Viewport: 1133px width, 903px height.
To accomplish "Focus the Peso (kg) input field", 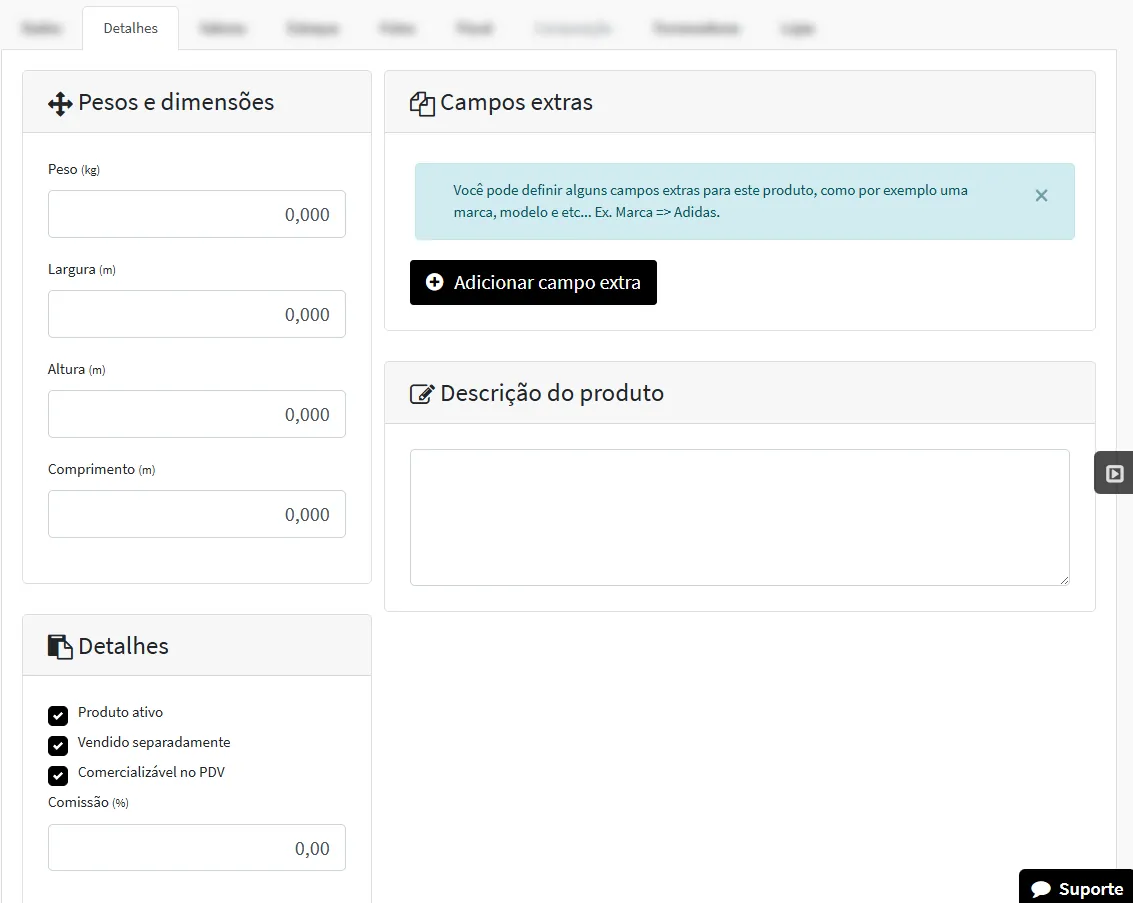I will pyautogui.click(x=197, y=214).
